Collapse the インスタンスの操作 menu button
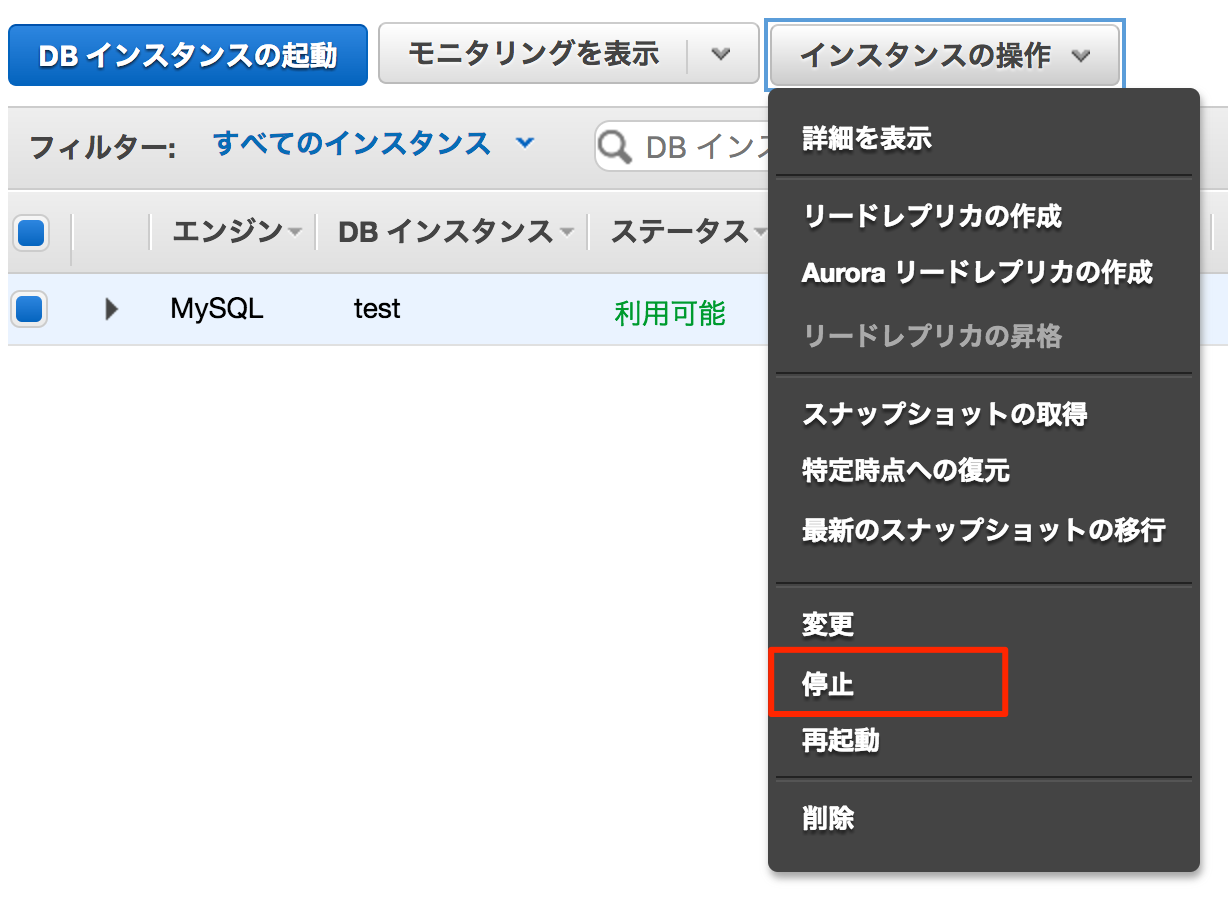 (x=945, y=55)
